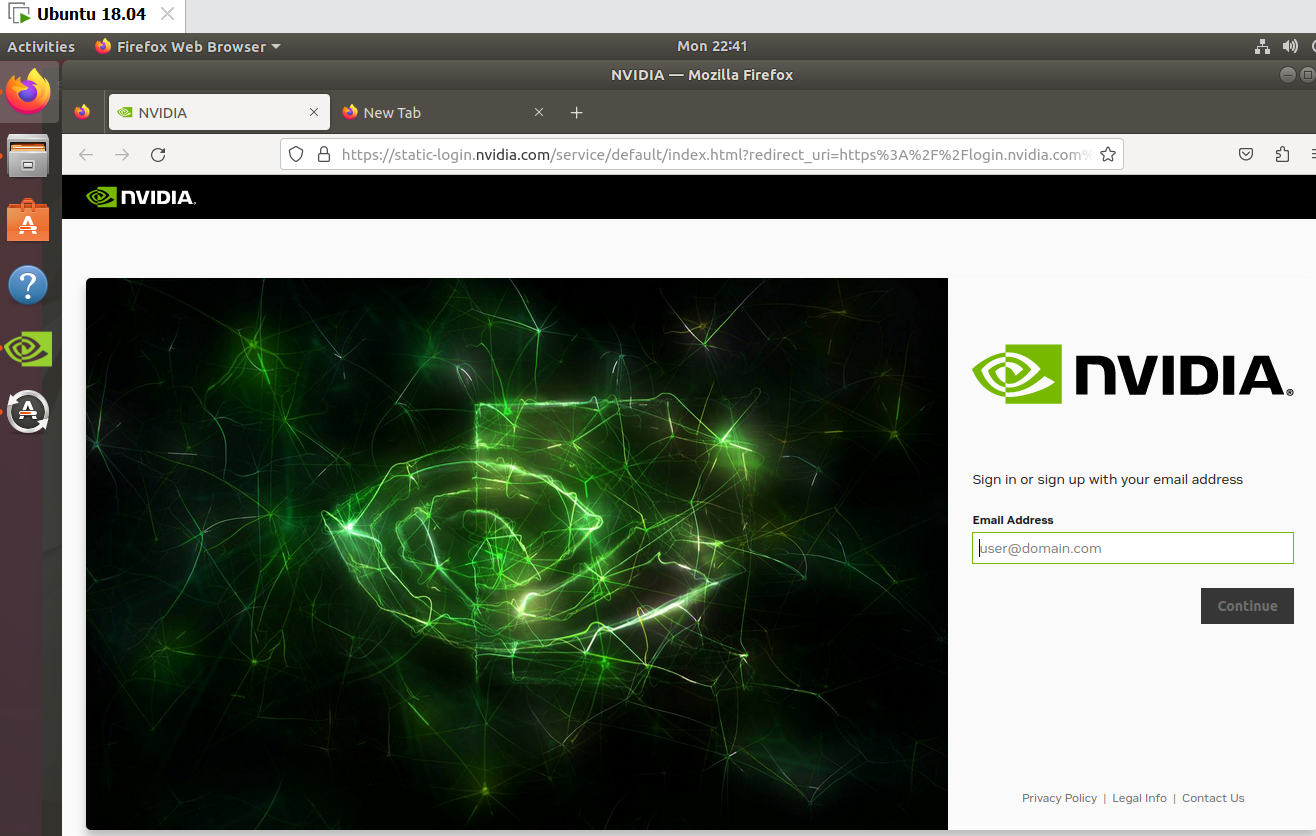Open Firefox from the Ubuntu dock
The image size is (1316, 836).
click(28, 92)
